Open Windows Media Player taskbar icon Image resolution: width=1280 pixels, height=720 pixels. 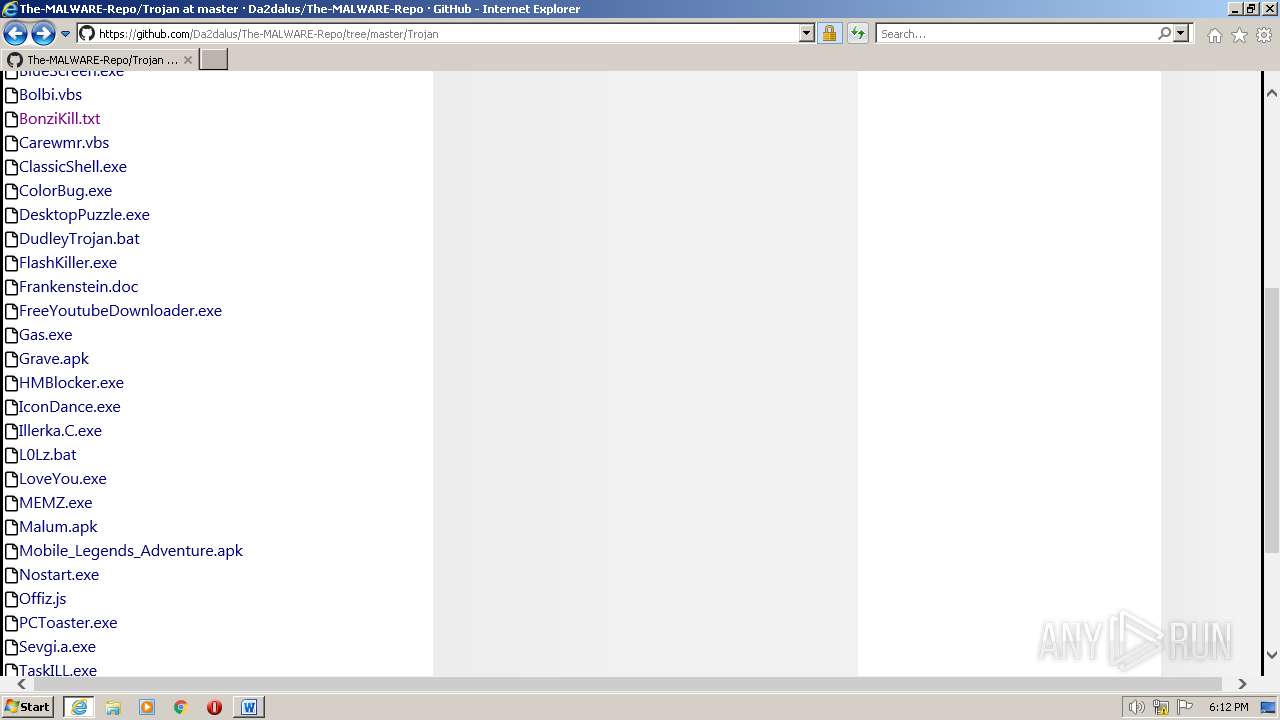147,707
